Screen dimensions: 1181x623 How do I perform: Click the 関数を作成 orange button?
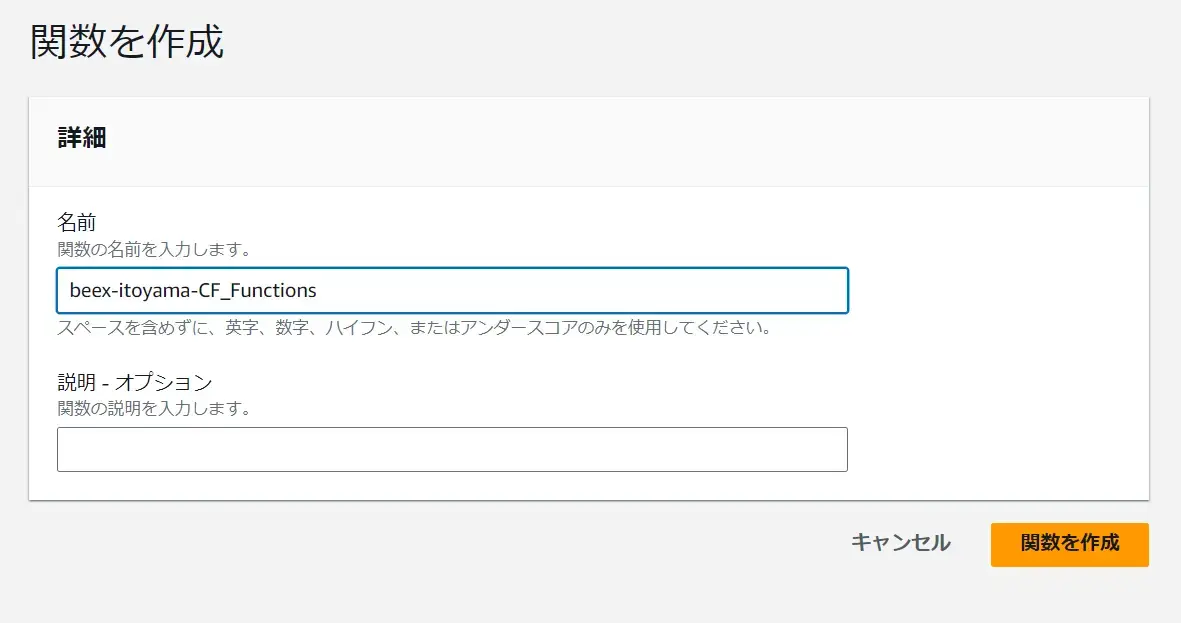coord(1070,544)
